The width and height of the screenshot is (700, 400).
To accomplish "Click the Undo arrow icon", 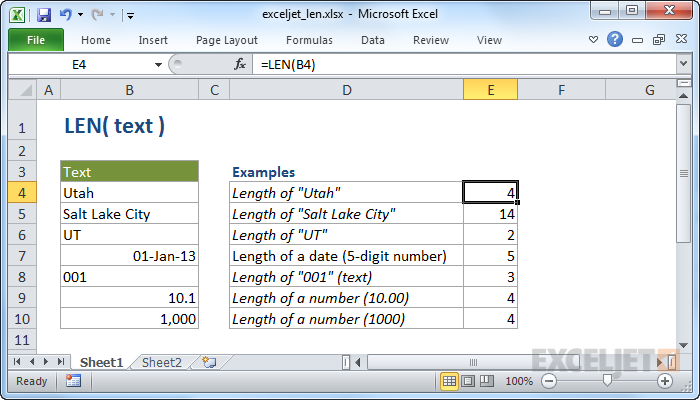I will (66, 15).
